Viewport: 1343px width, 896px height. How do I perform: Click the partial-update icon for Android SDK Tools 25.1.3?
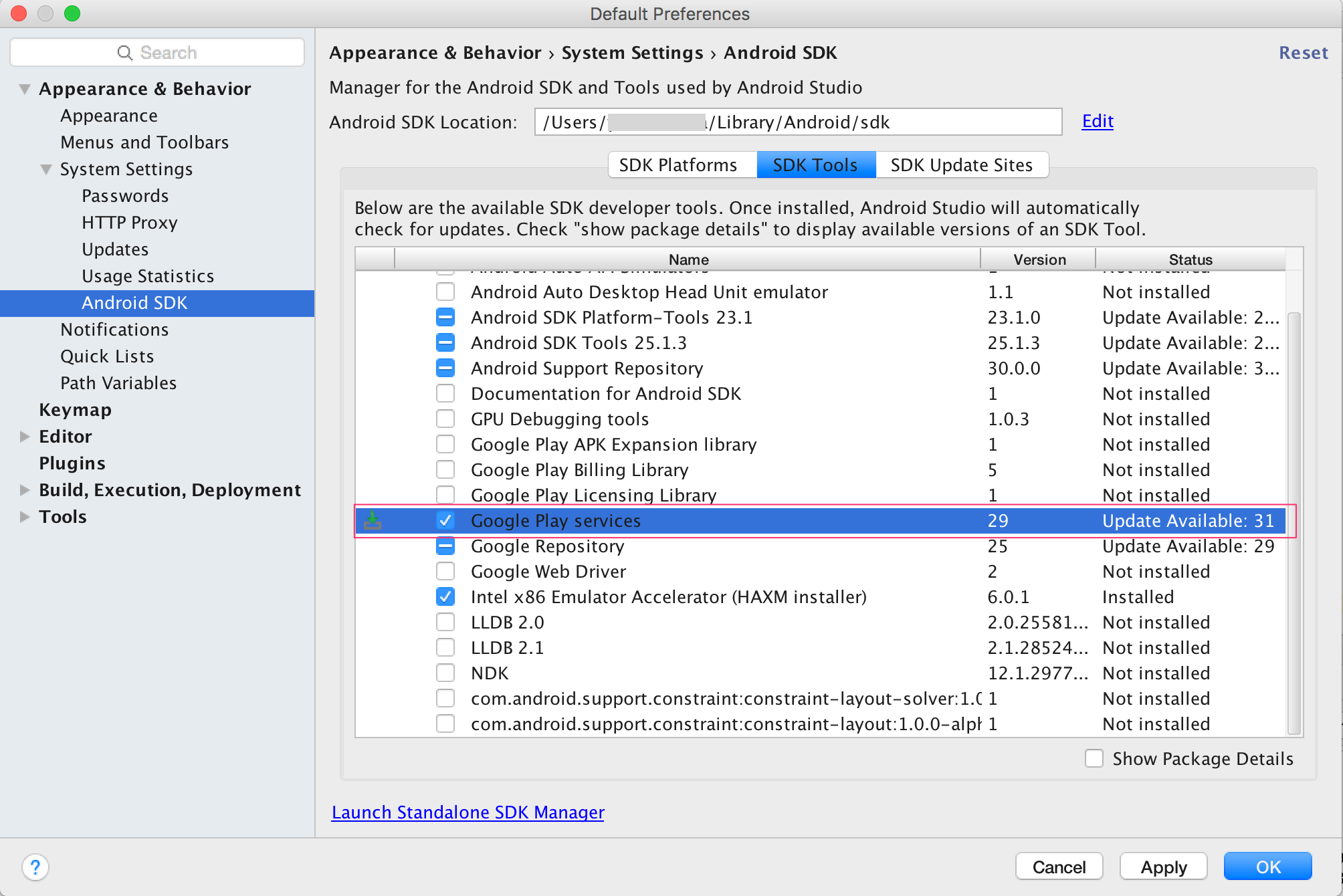pyautogui.click(x=445, y=342)
